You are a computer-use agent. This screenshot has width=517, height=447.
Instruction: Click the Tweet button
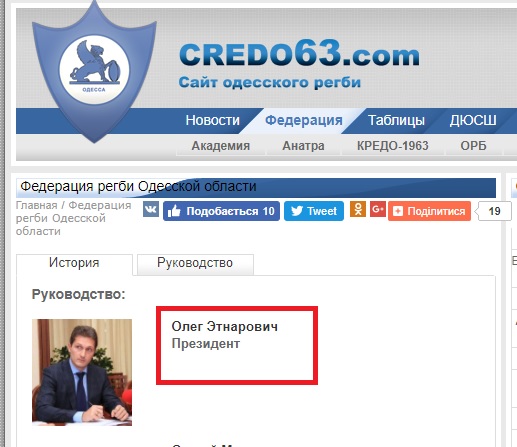pyautogui.click(x=314, y=211)
